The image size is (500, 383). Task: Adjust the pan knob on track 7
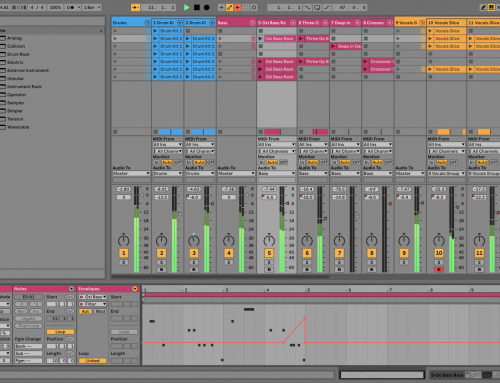(339, 240)
